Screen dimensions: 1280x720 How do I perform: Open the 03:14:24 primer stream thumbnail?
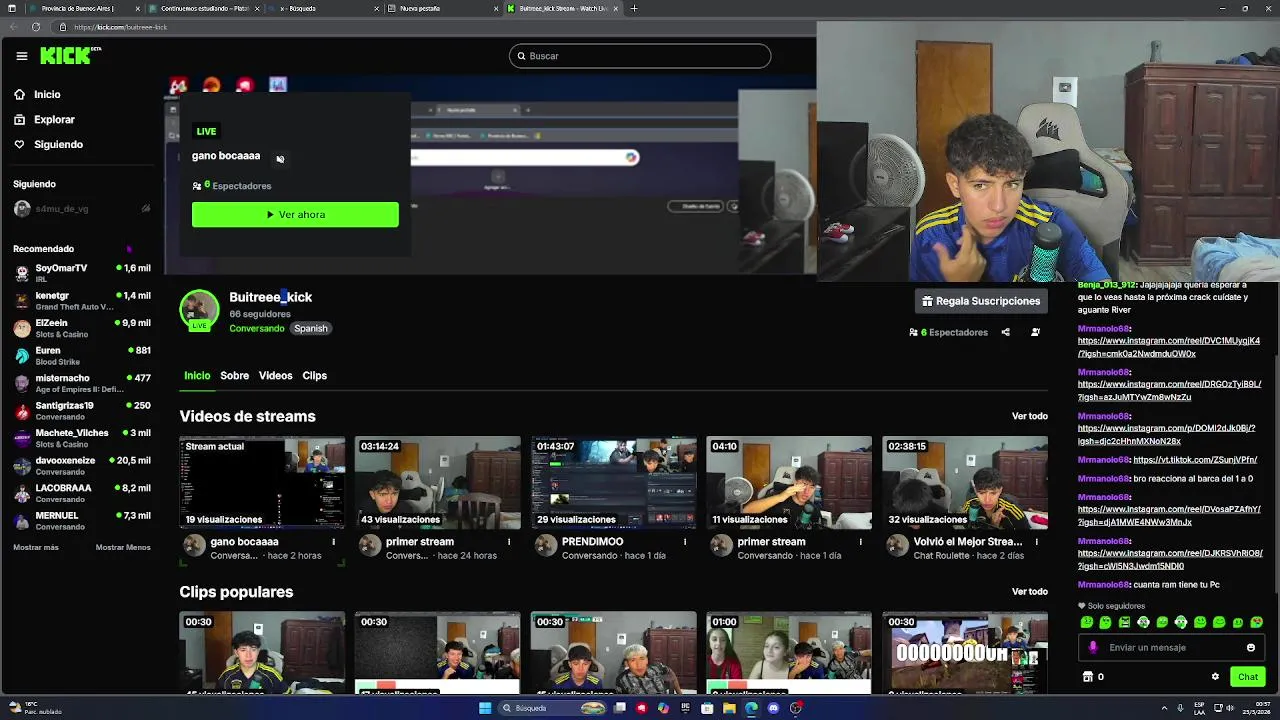pyautogui.click(x=438, y=482)
